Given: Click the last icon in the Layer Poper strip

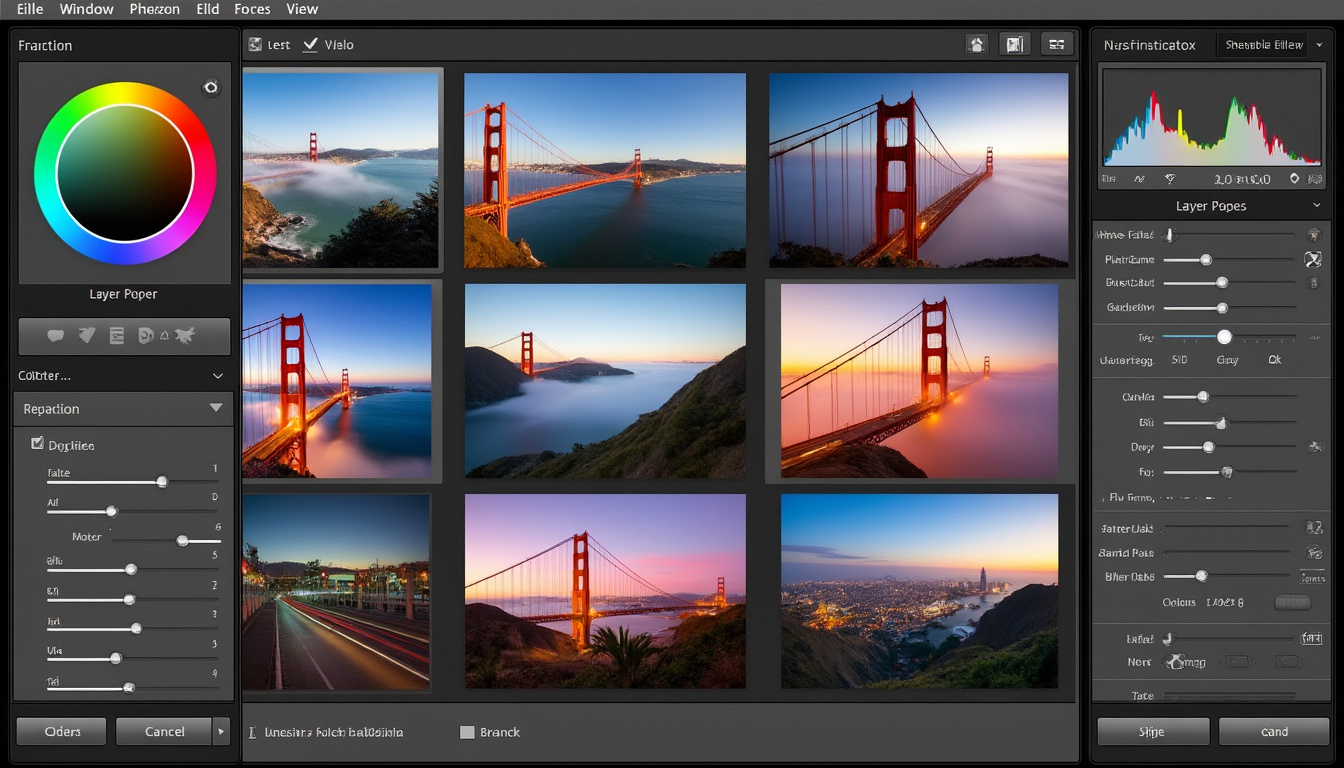Looking at the screenshot, I should 184,336.
